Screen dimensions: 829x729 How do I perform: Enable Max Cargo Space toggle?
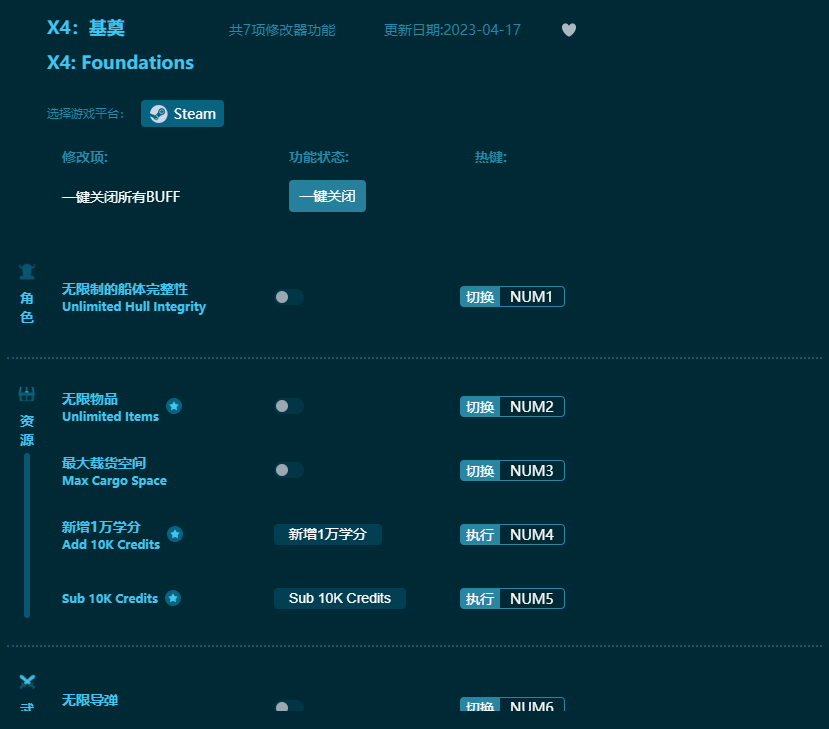pyautogui.click(x=289, y=470)
